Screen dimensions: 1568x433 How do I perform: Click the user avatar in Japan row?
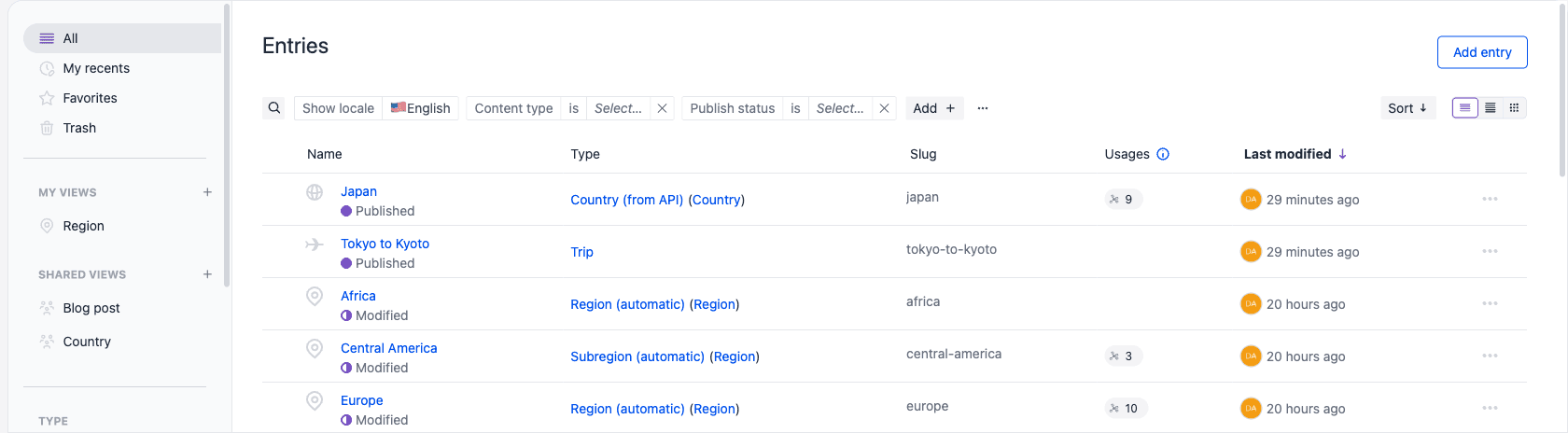coord(1251,200)
